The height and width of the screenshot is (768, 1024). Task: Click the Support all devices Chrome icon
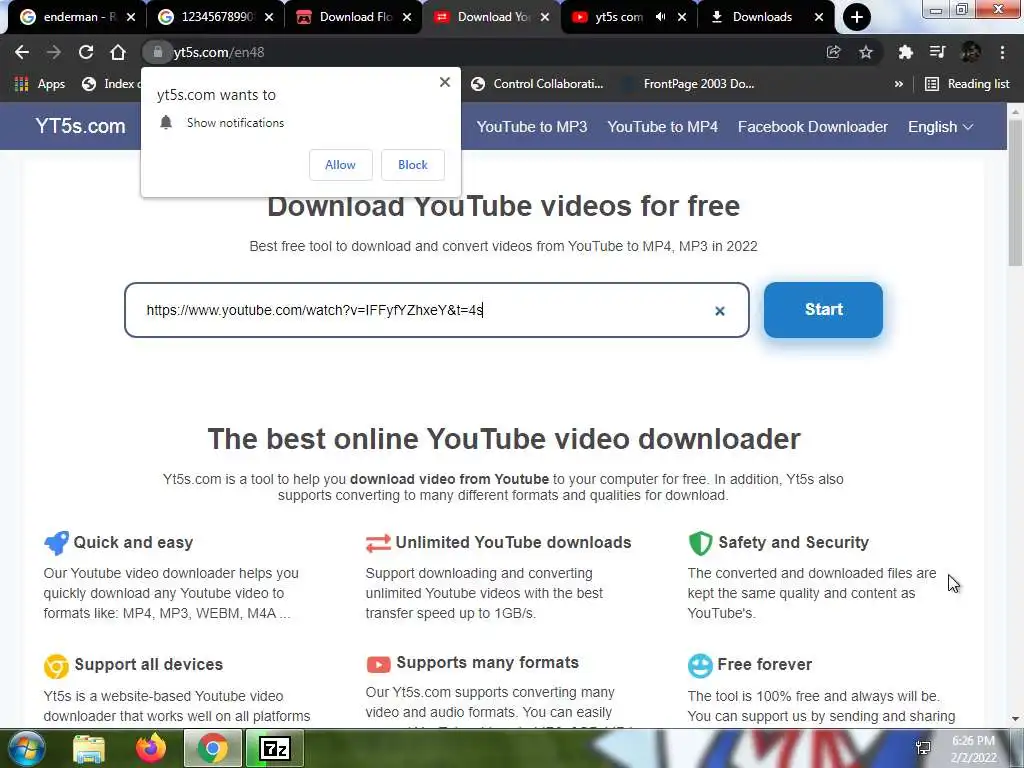coord(56,666)
